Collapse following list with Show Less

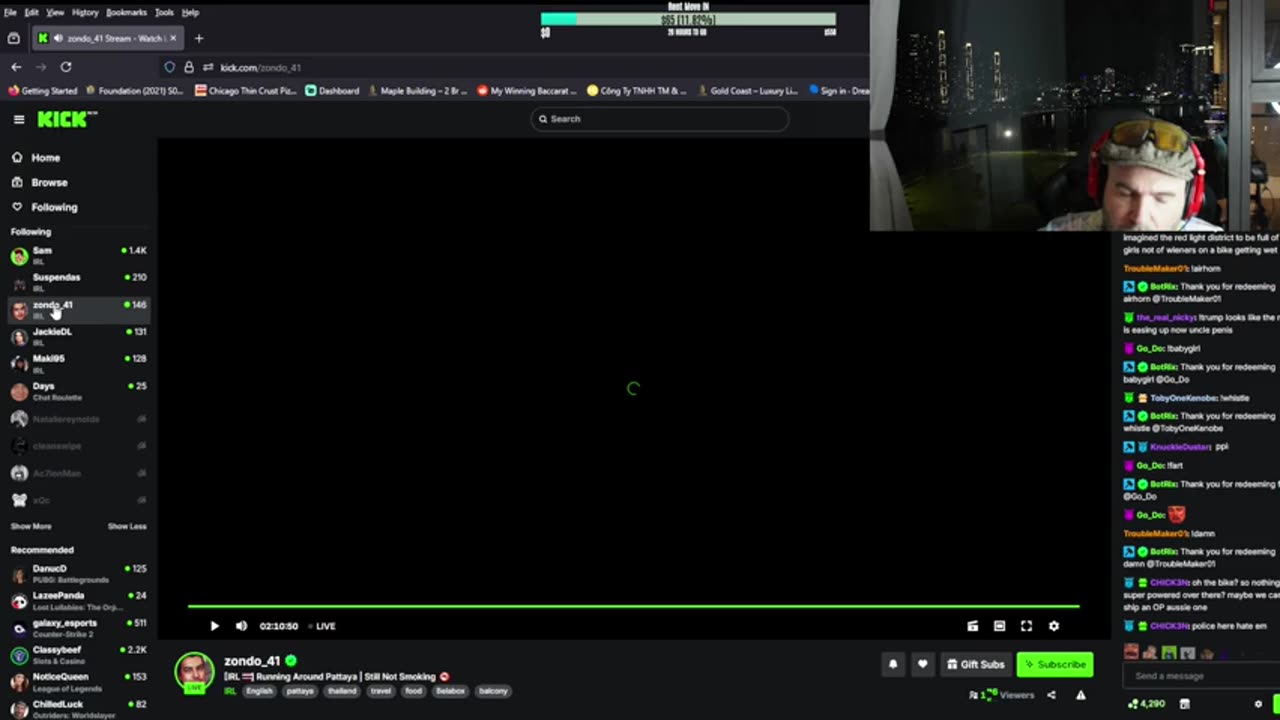(x=127, y=526)
